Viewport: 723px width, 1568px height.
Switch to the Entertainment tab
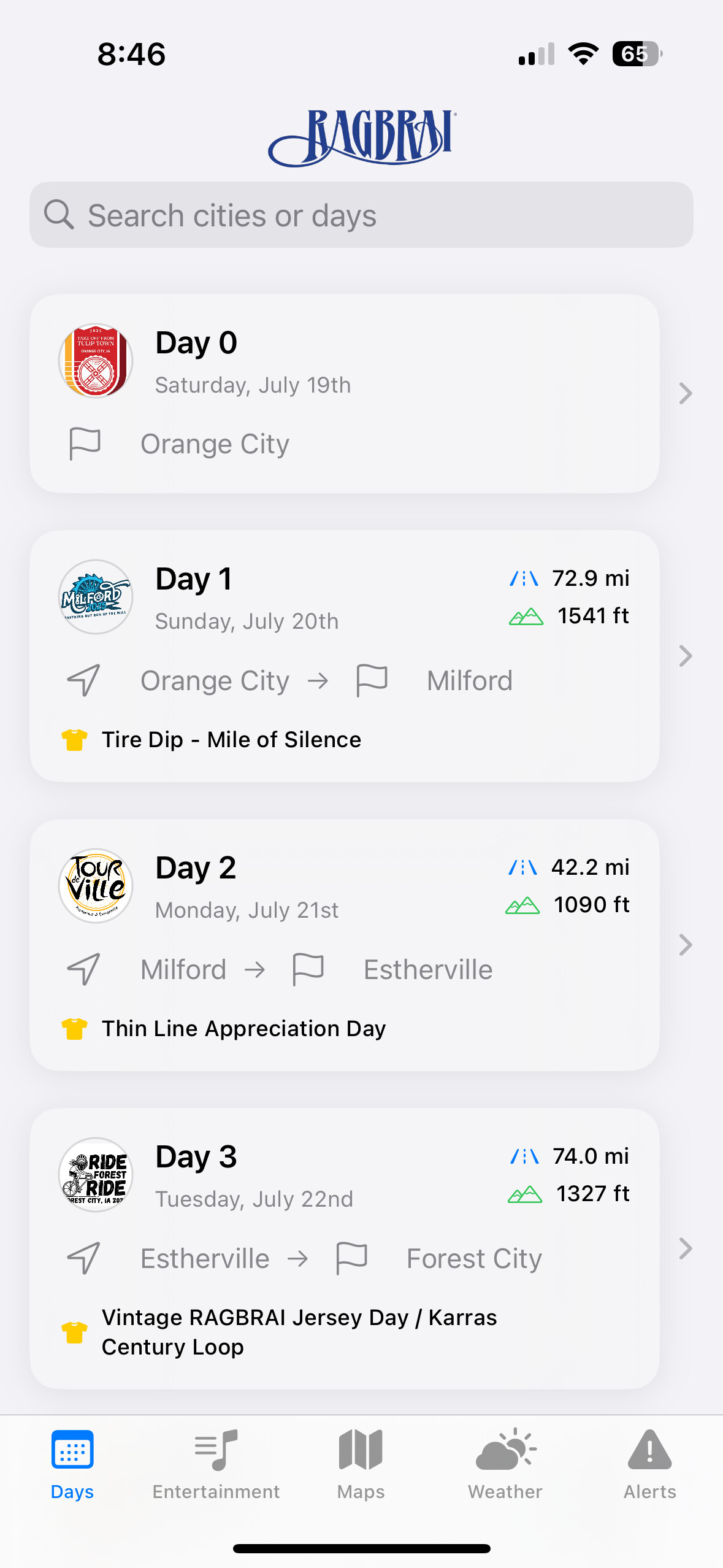coord(216,1464)
